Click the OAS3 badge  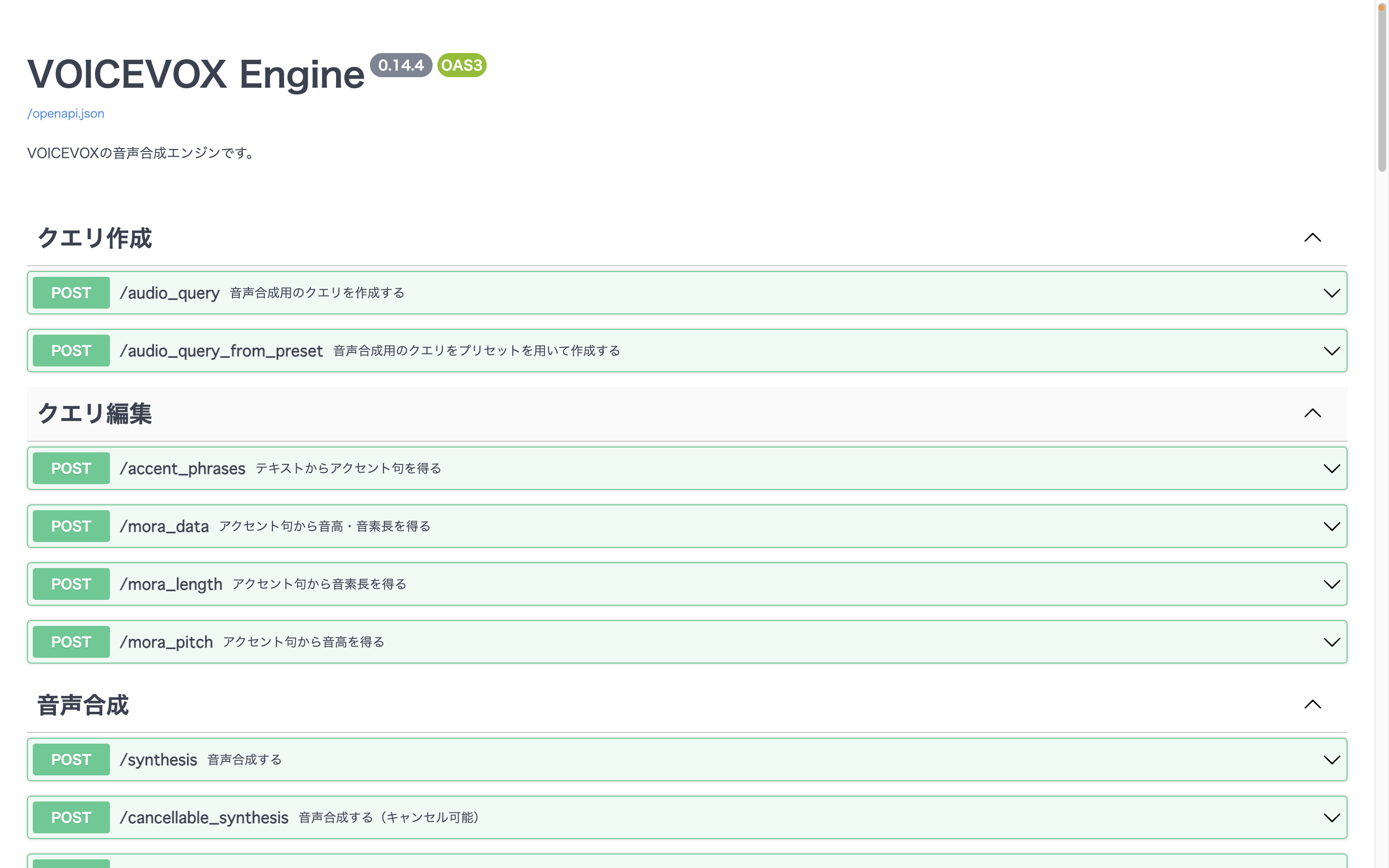[x=462, y=65]
